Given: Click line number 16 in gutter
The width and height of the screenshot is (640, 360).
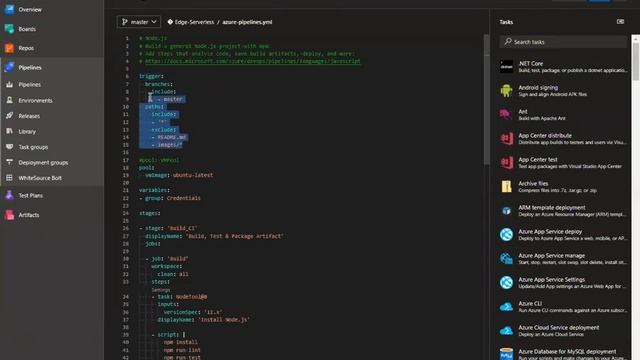Looking at the screenshot, I should pyautogui.click(x=127, y=152).
